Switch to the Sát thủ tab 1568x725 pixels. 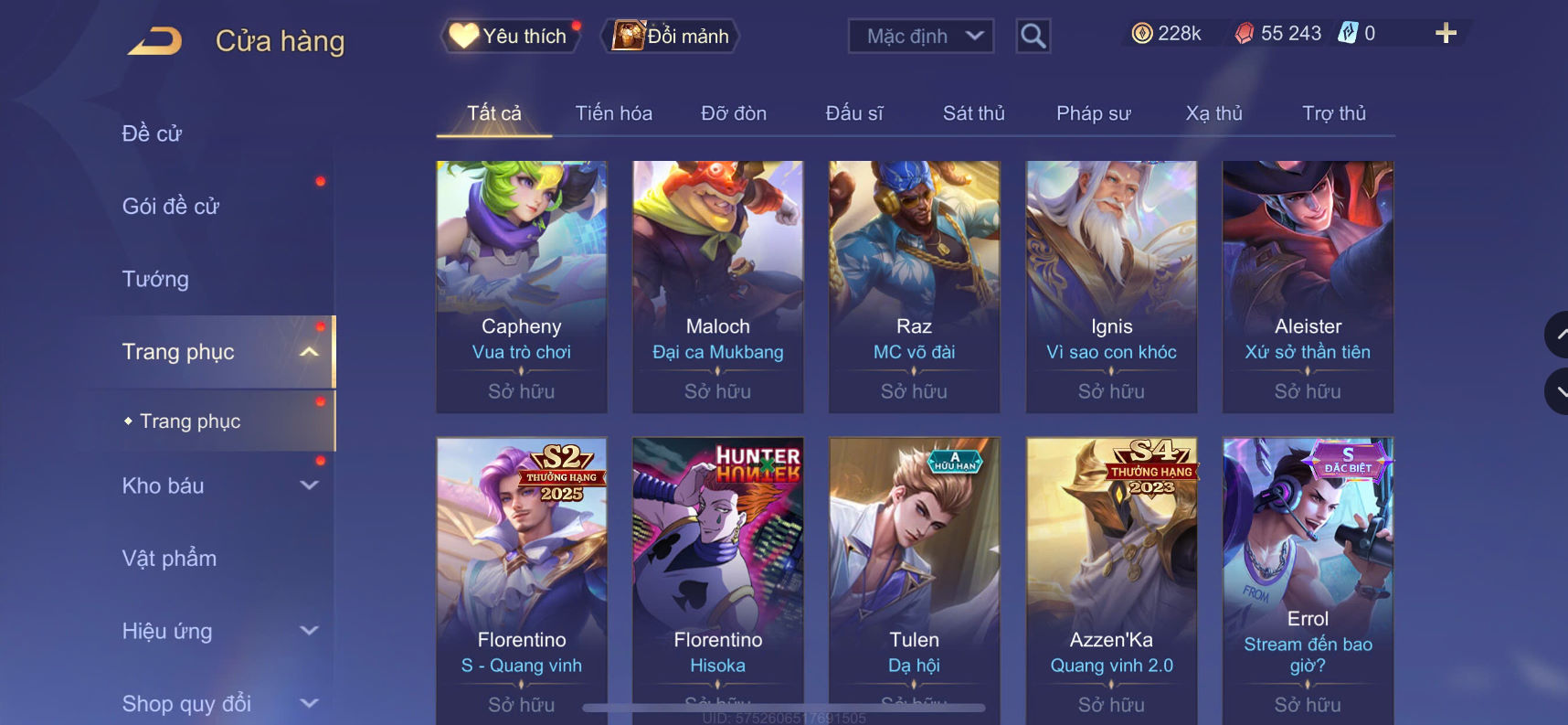coord(973,113)
